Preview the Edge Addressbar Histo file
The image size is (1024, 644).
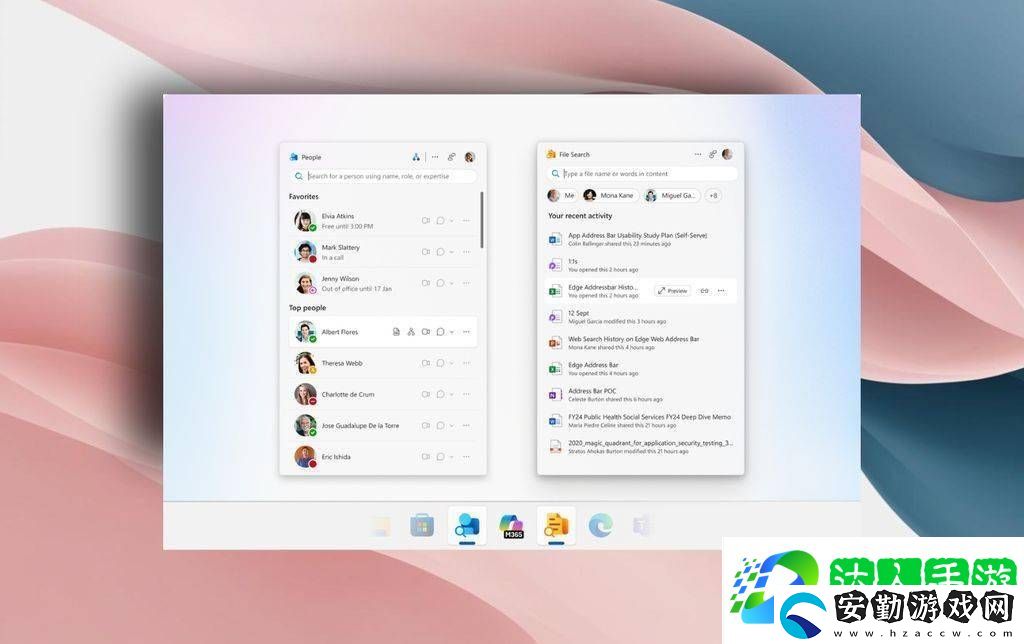[673, 291]
